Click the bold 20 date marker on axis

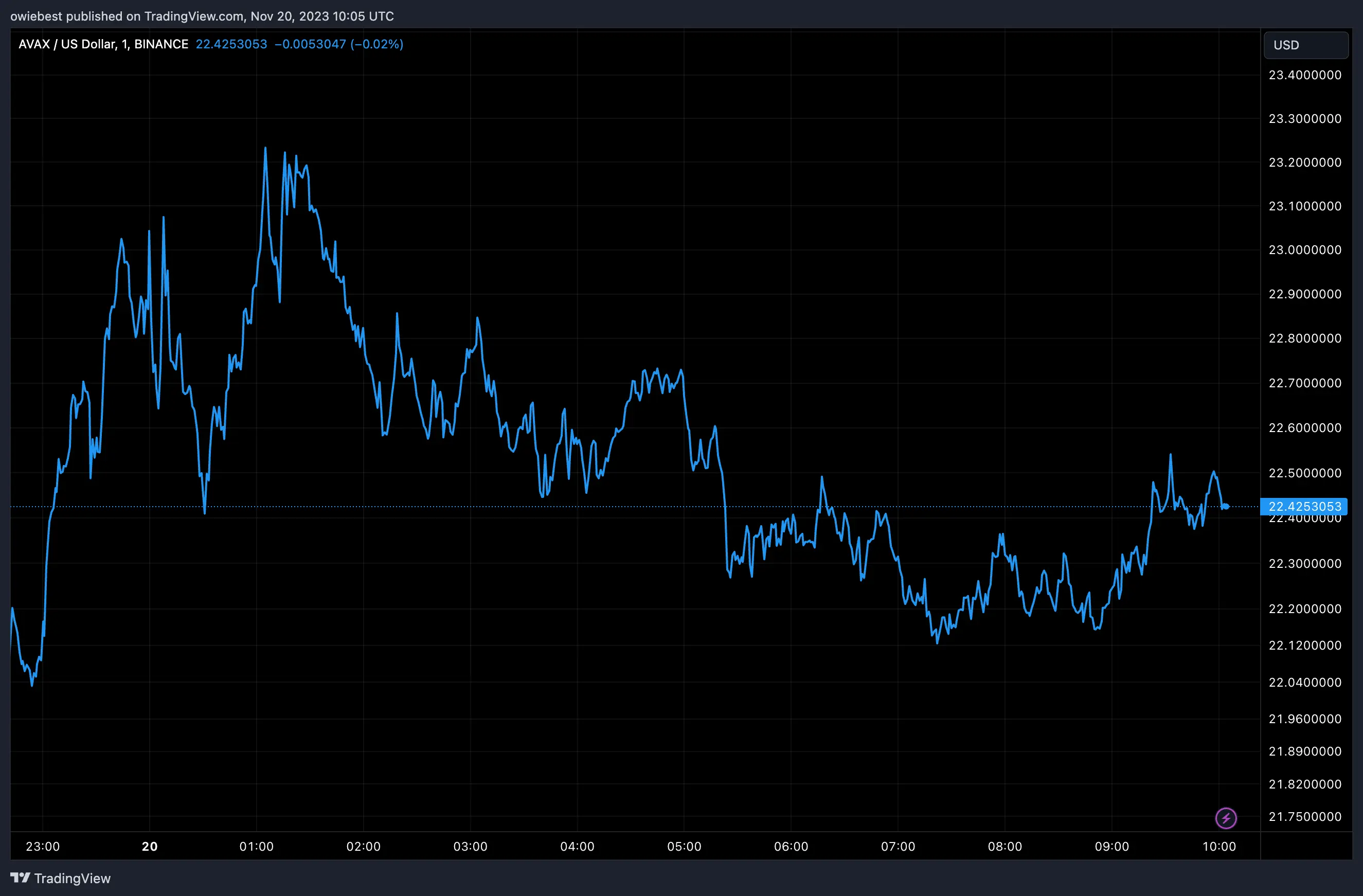coord(150,846)
